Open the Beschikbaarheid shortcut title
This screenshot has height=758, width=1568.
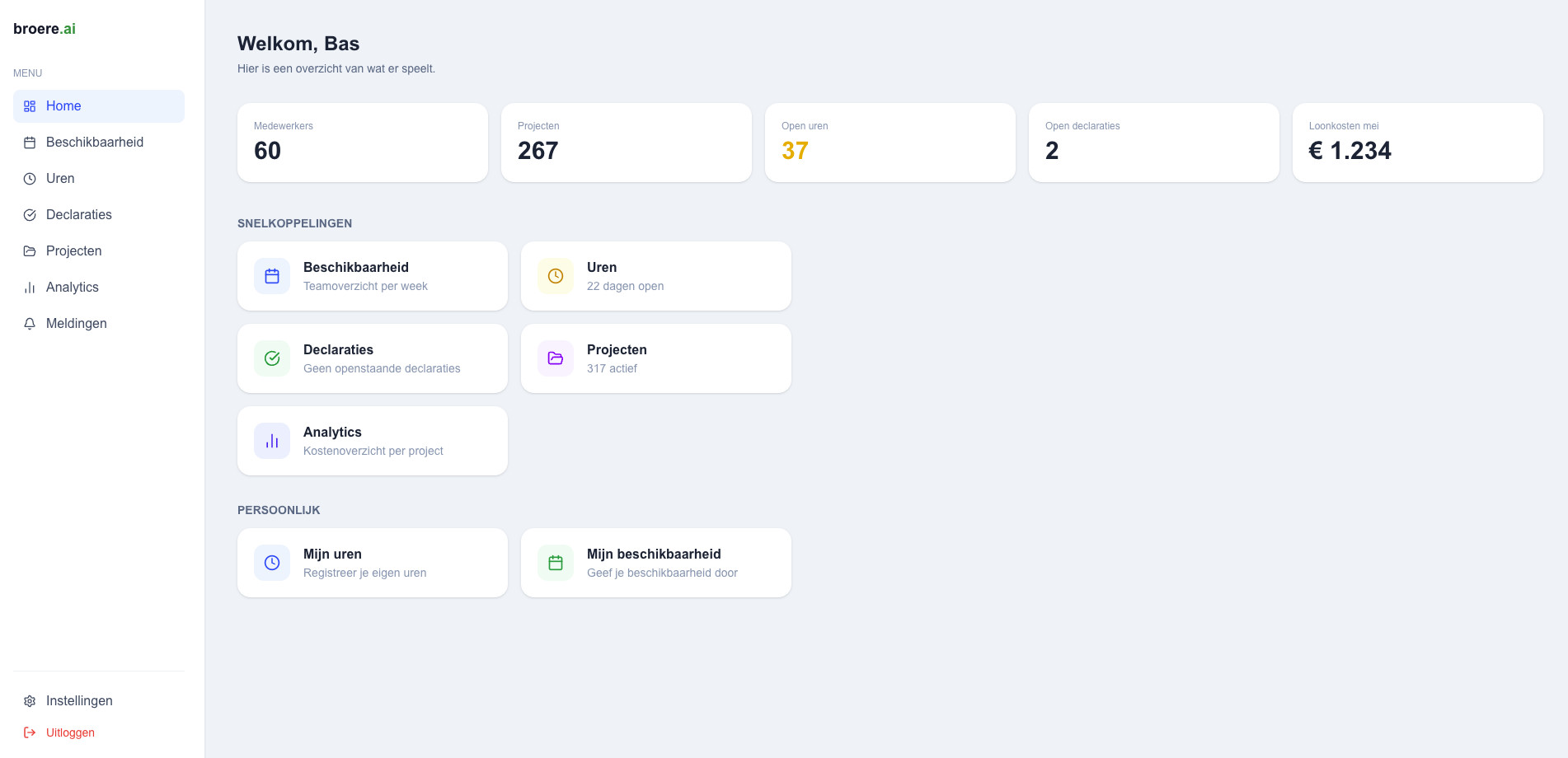(x=356, y=267)
